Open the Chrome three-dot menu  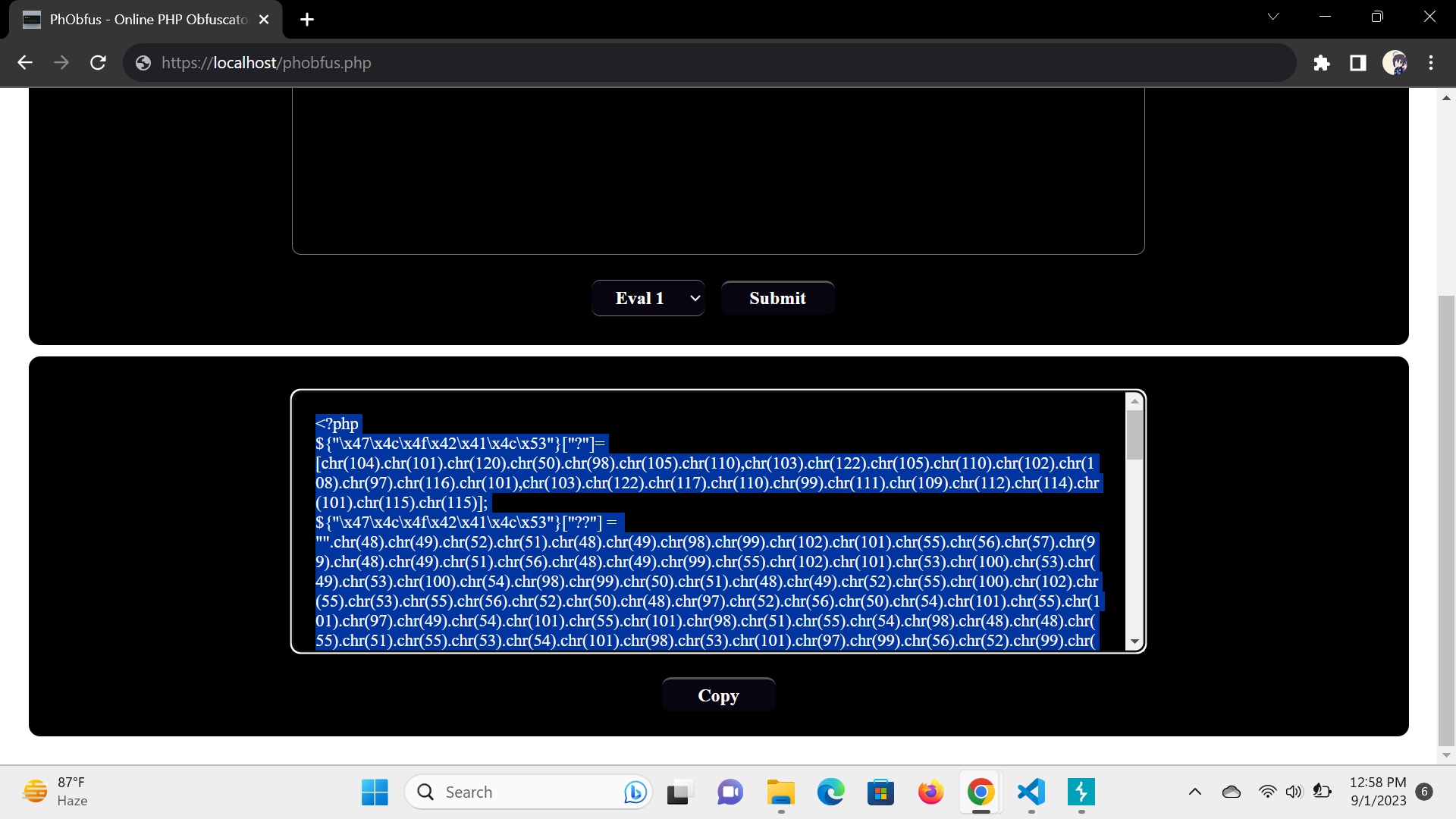pos(1431,63)
